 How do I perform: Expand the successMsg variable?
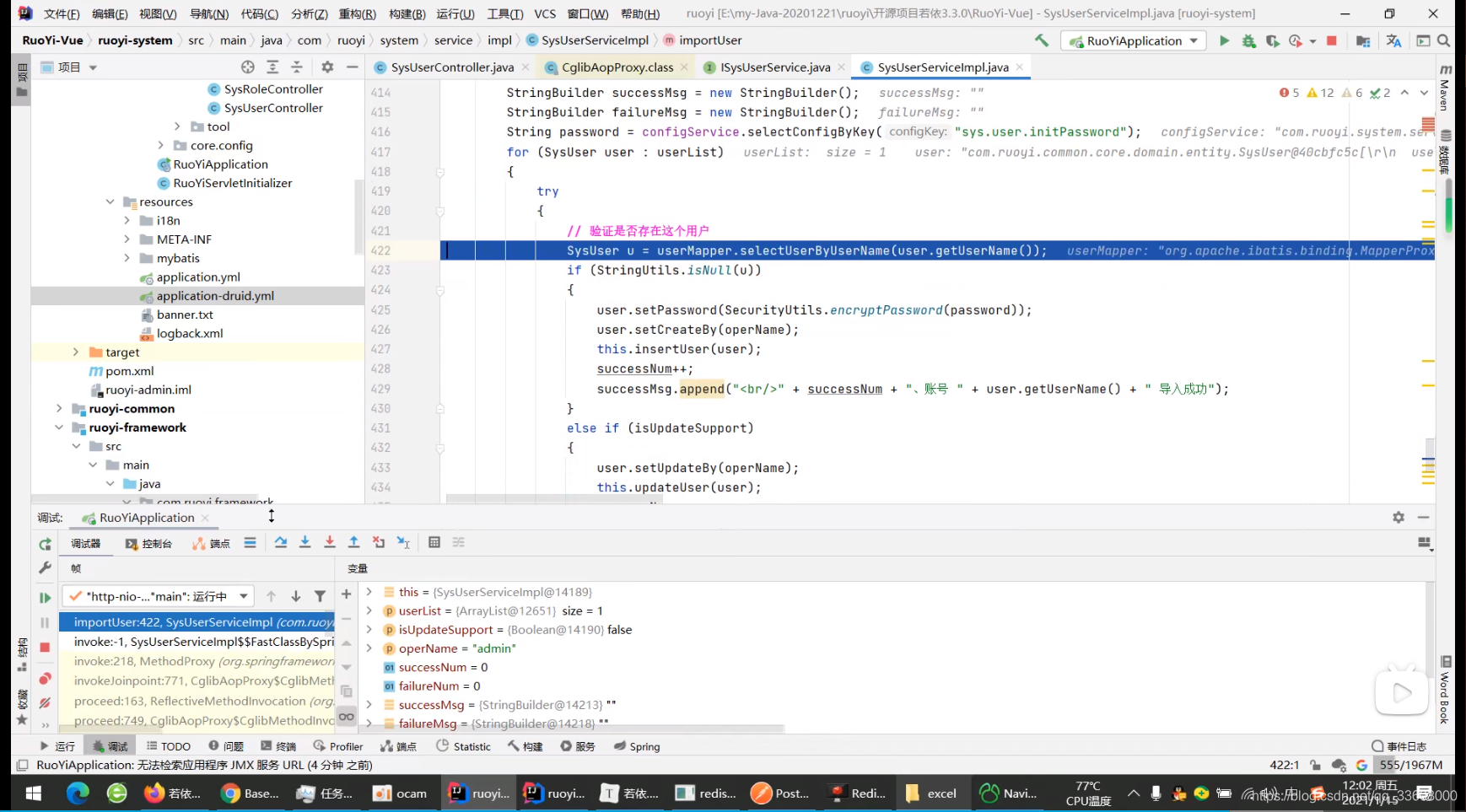[x=369, y=704]
